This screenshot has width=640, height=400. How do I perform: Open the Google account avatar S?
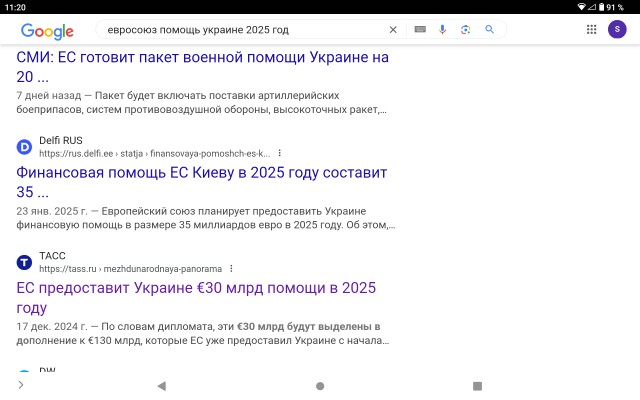point(617,29)
